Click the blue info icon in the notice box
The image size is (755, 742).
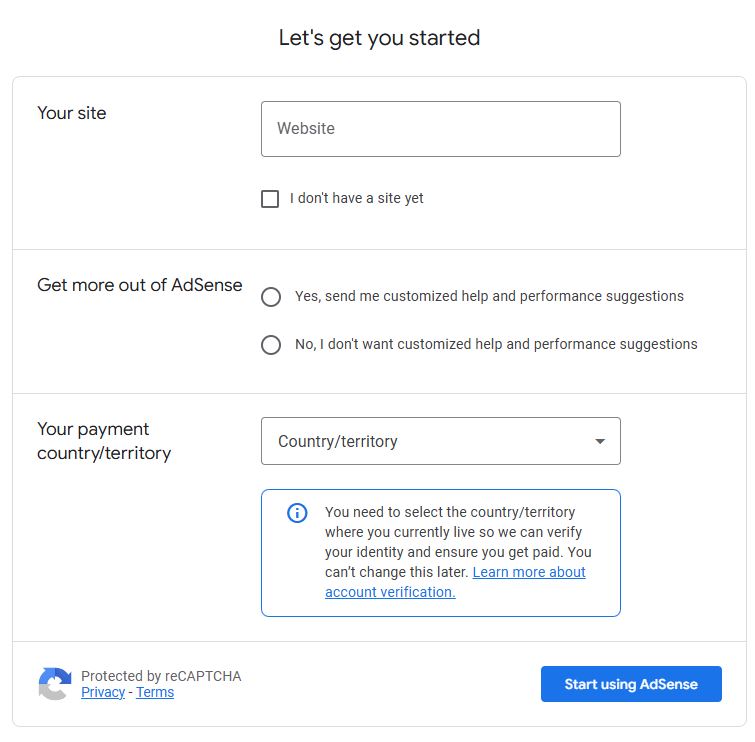pos(297,513)
